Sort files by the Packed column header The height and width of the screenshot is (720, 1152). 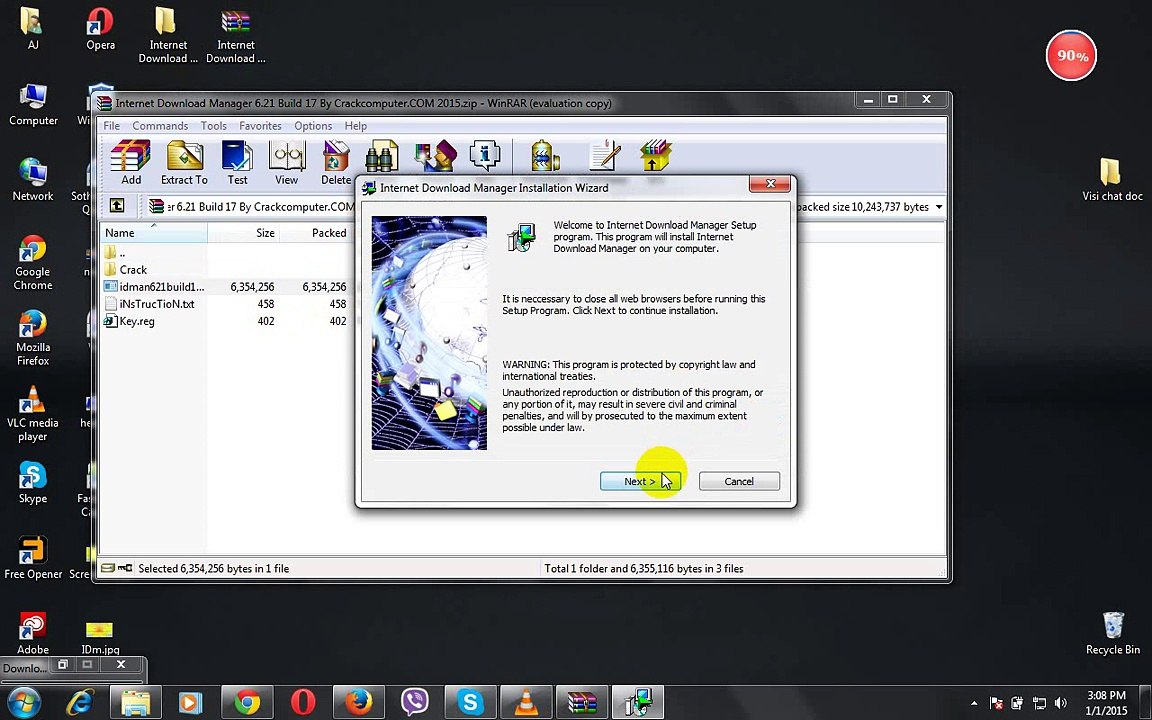pos(317,233)
